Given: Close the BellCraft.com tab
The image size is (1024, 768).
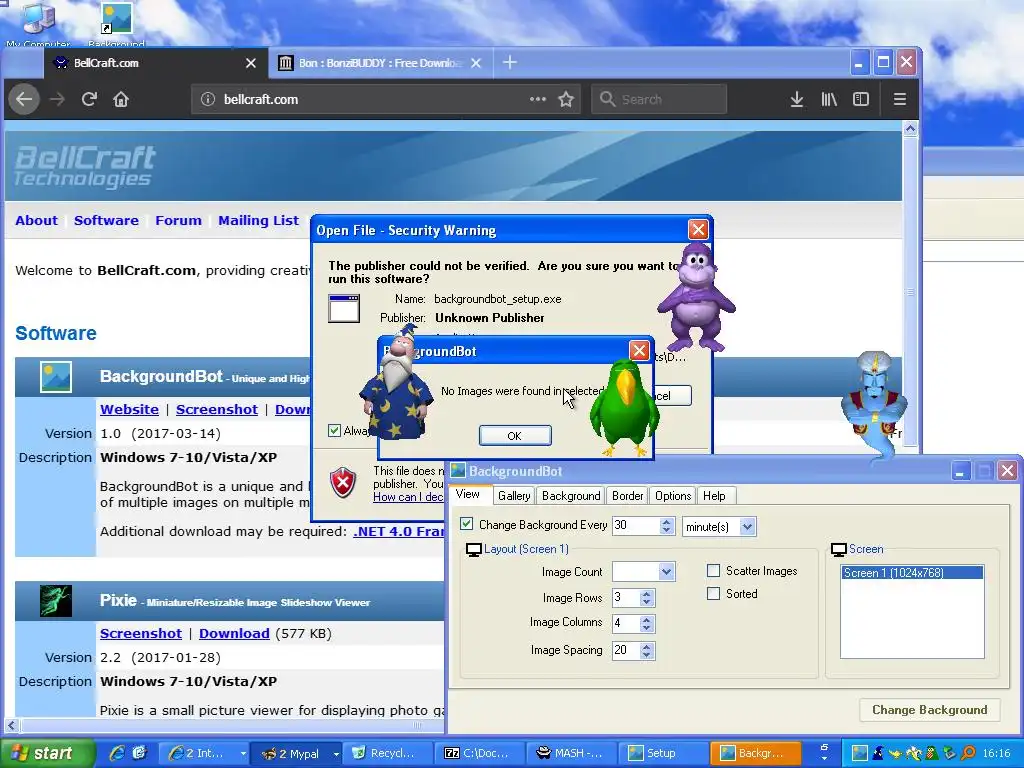Looking at the screenshot, I should [x=251, y=63].
